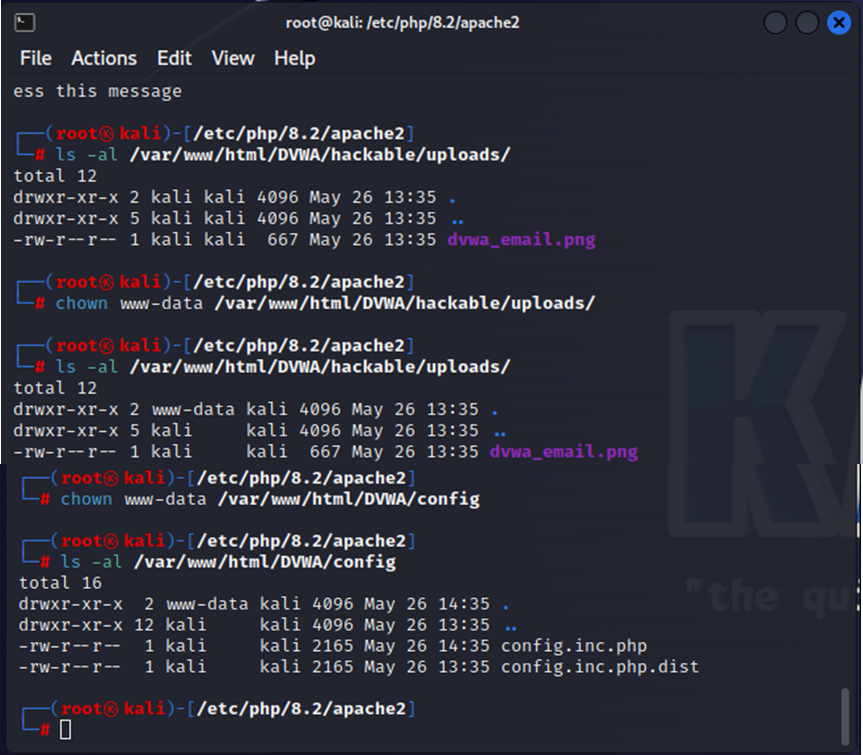
Task: Click the terminal cursor at last prompt
Action: (65, 730)
